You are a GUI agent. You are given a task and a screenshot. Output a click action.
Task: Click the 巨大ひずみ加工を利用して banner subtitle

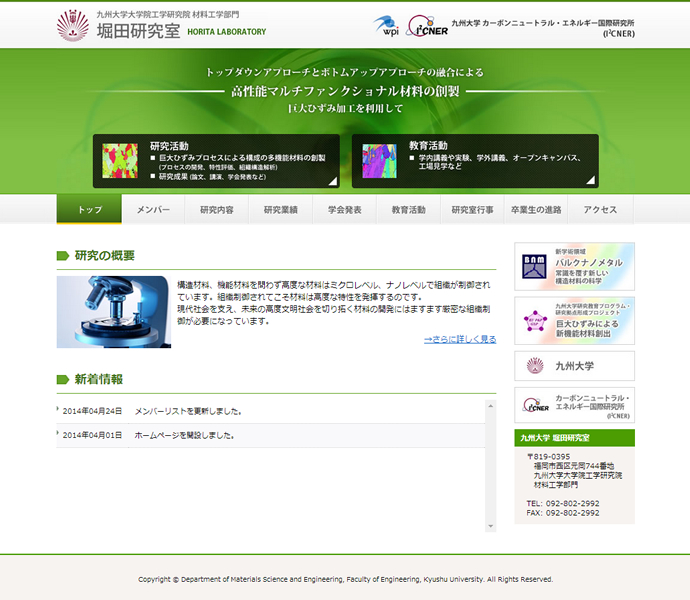(x=345, y=108)
